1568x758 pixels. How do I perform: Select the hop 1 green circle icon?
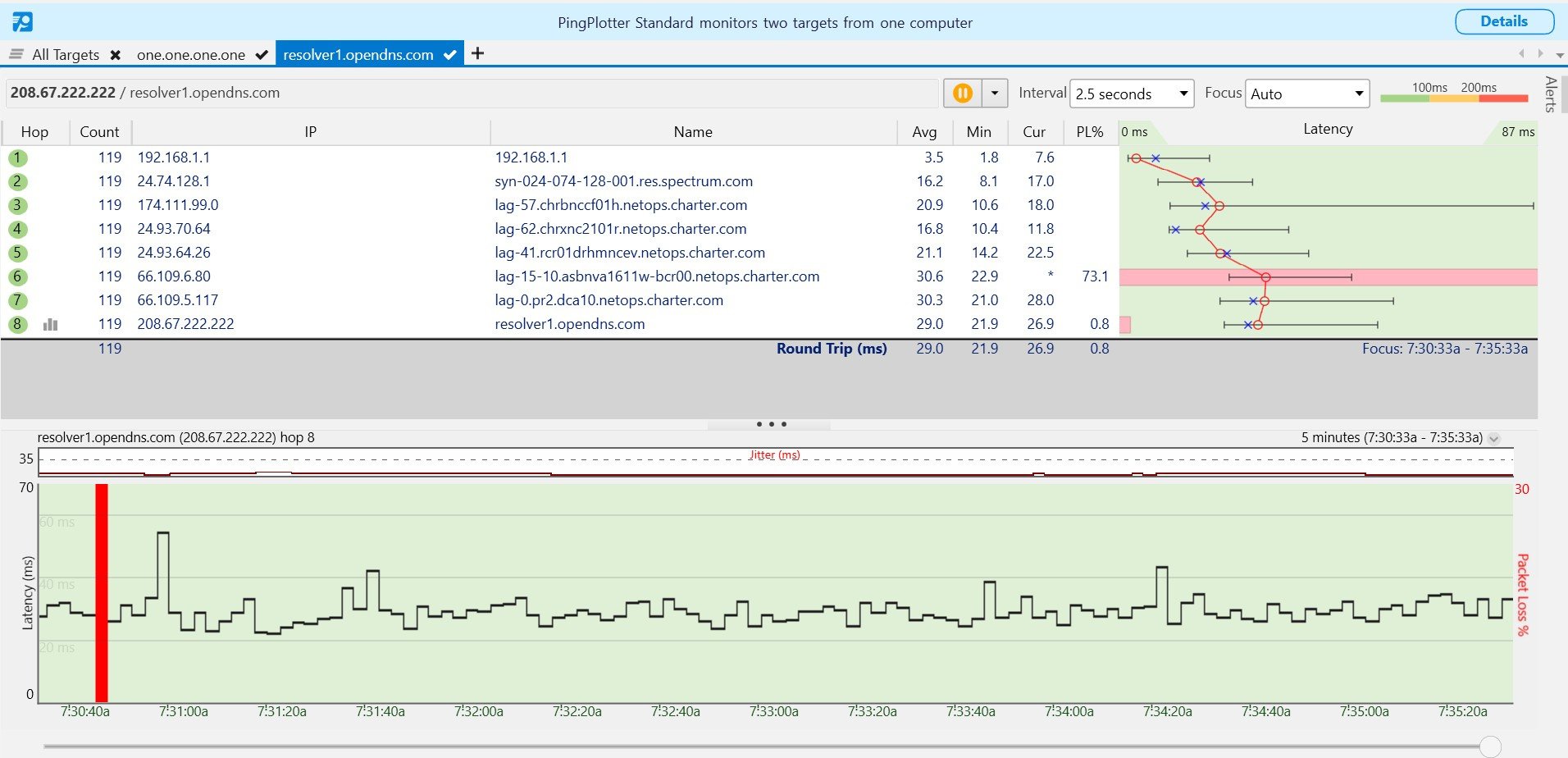click(x=17, y=158)
